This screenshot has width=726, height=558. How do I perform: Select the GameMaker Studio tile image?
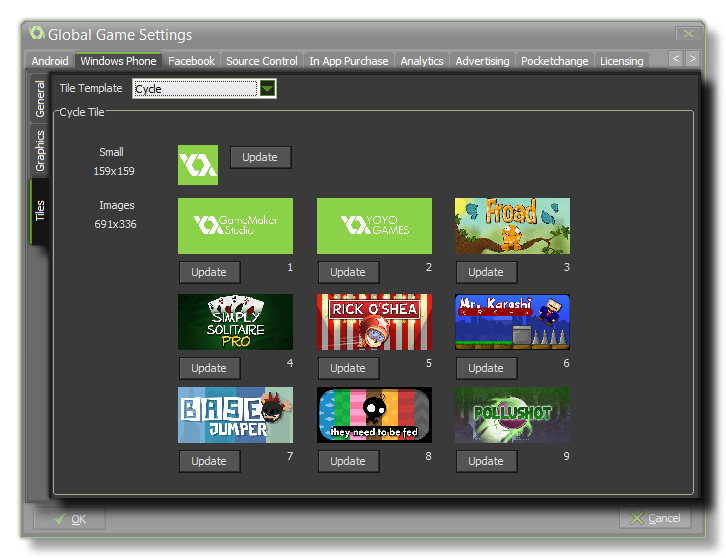[235, 225]
